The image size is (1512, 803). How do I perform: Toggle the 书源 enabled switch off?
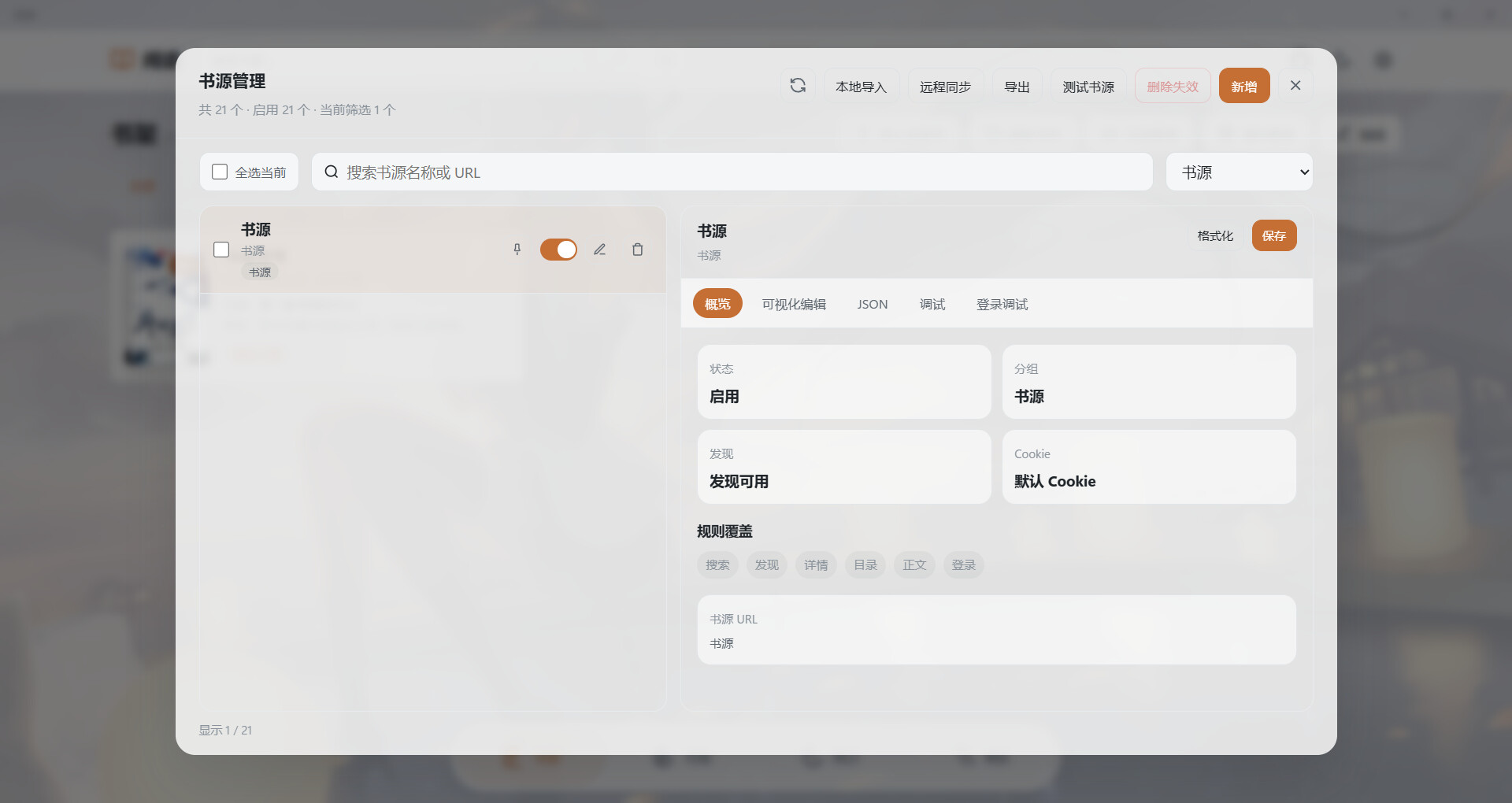tap(558, 250)
